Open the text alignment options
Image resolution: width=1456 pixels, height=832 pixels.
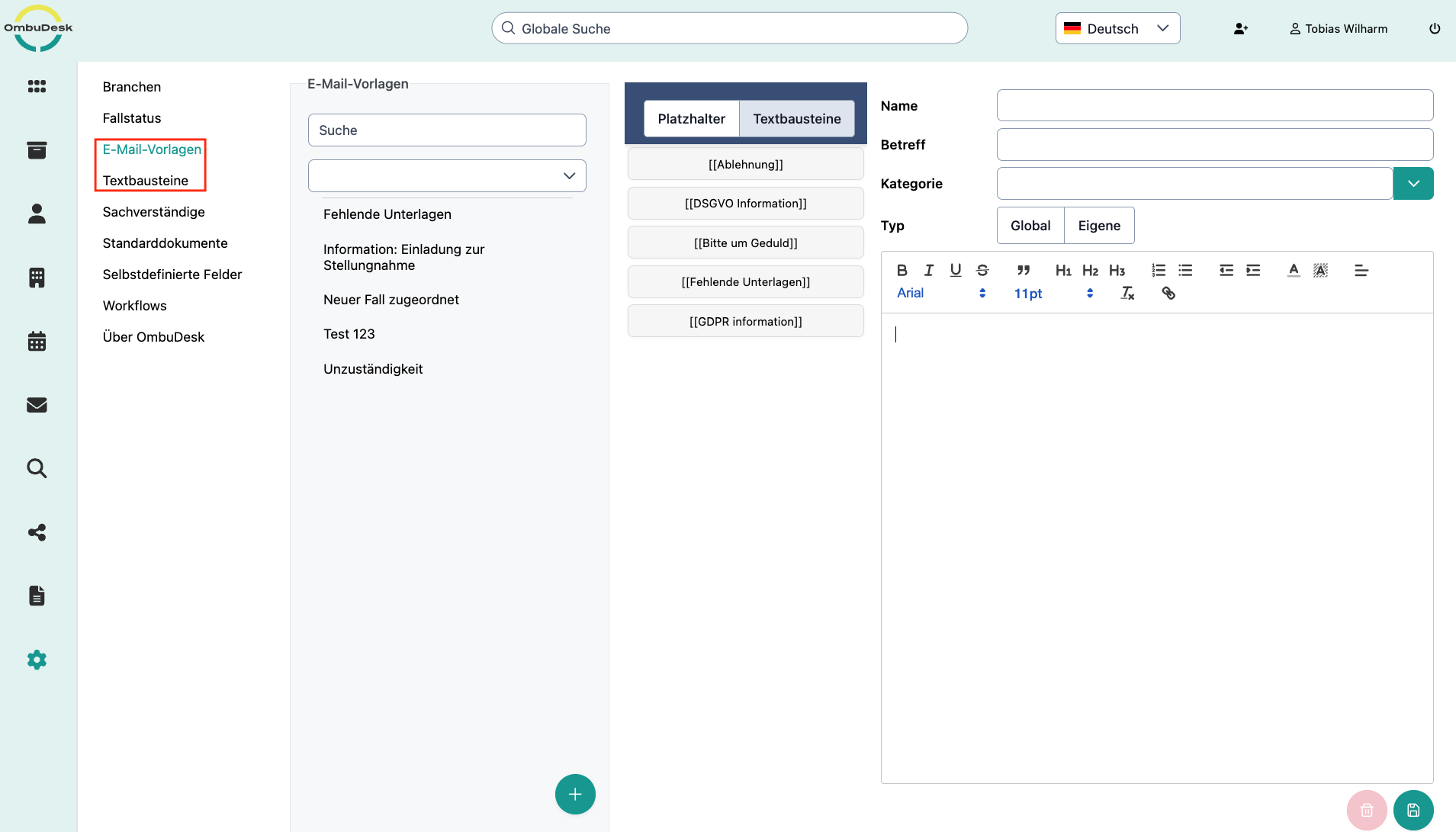[1361, 270]
